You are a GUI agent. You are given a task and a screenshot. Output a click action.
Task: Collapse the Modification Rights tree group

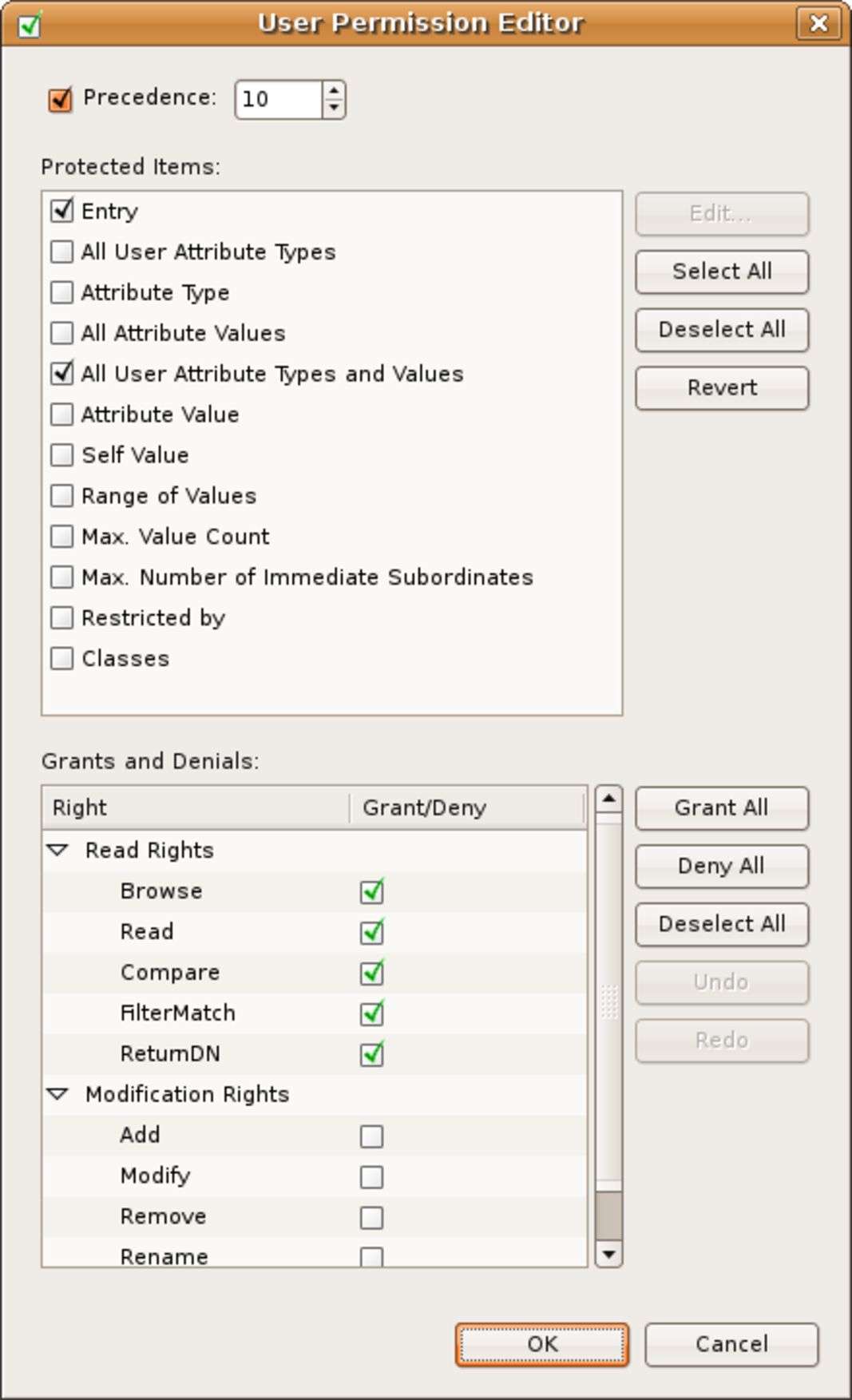57,1094
